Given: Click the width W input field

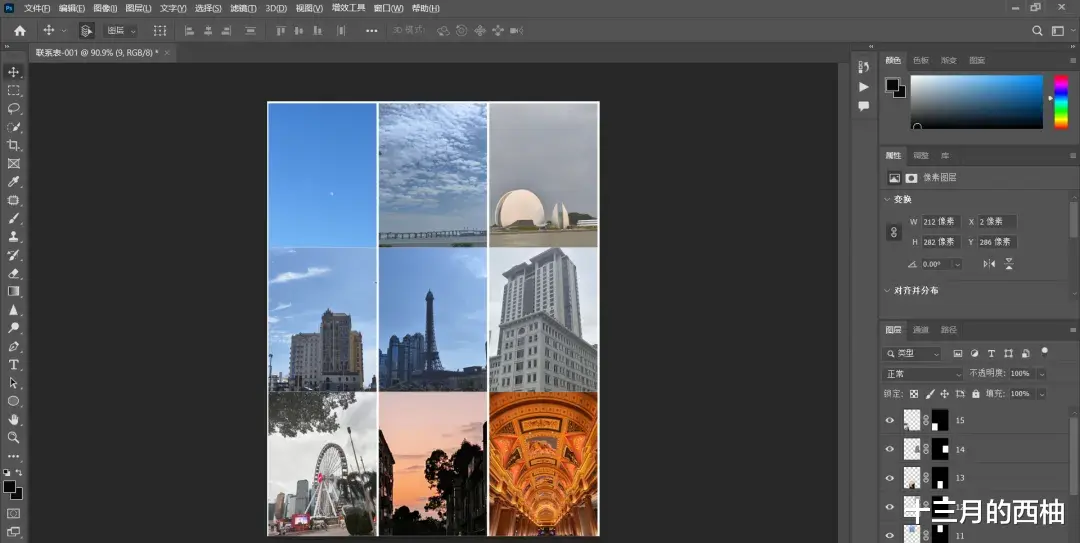Looking at the screenshot, I should (x=939, y=221).
